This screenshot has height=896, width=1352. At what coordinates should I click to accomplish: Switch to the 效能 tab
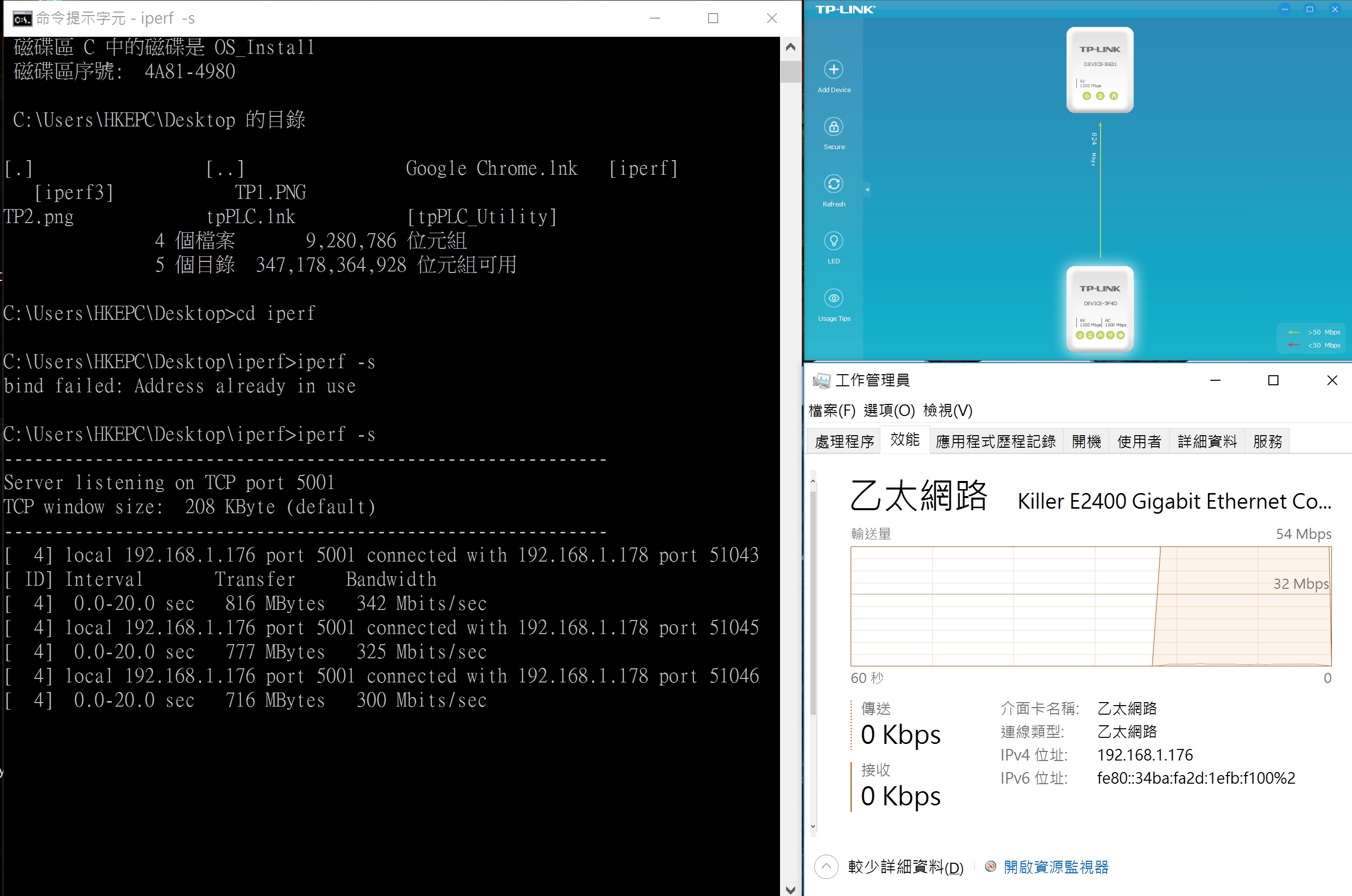point(905,439)
